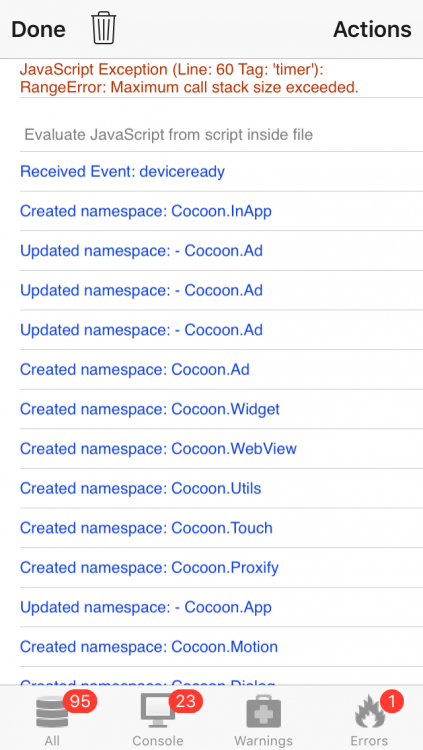Viewport: 423px width, 750px height.
Task: Tap the red 1 badge on Errors
Action: 392,702
